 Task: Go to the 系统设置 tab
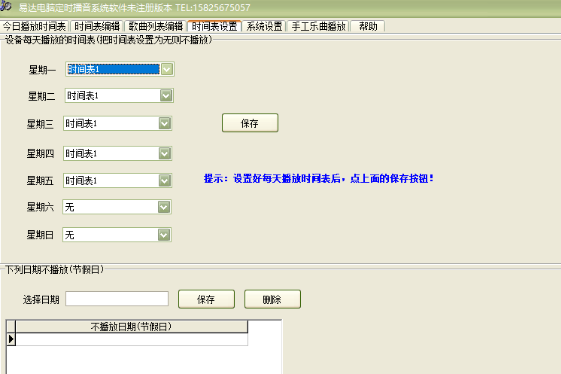click(264, 26)
